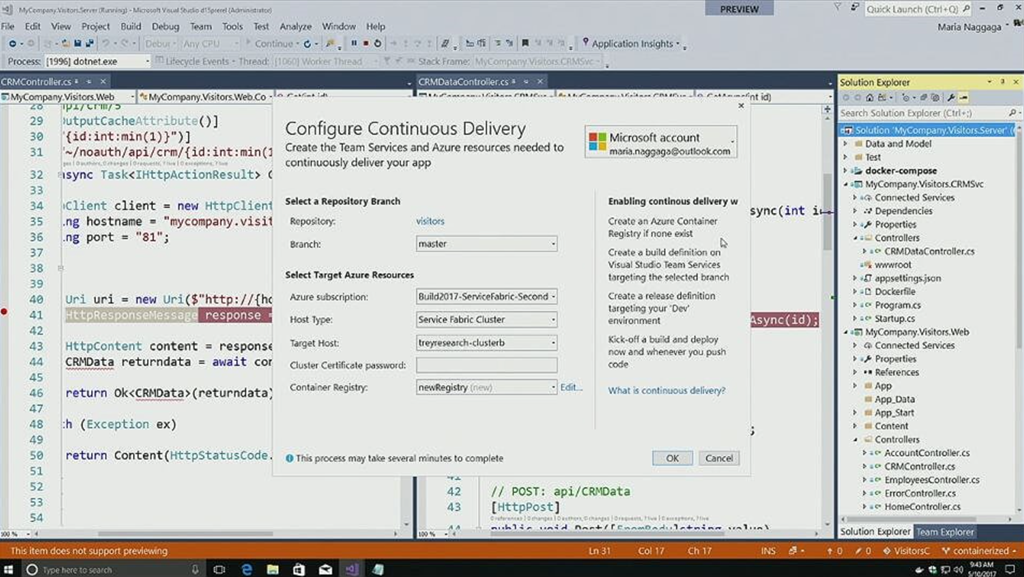Click the Quick Launch search box
Viewport: 1024px width, 577px height.
[x=917, y=8]
